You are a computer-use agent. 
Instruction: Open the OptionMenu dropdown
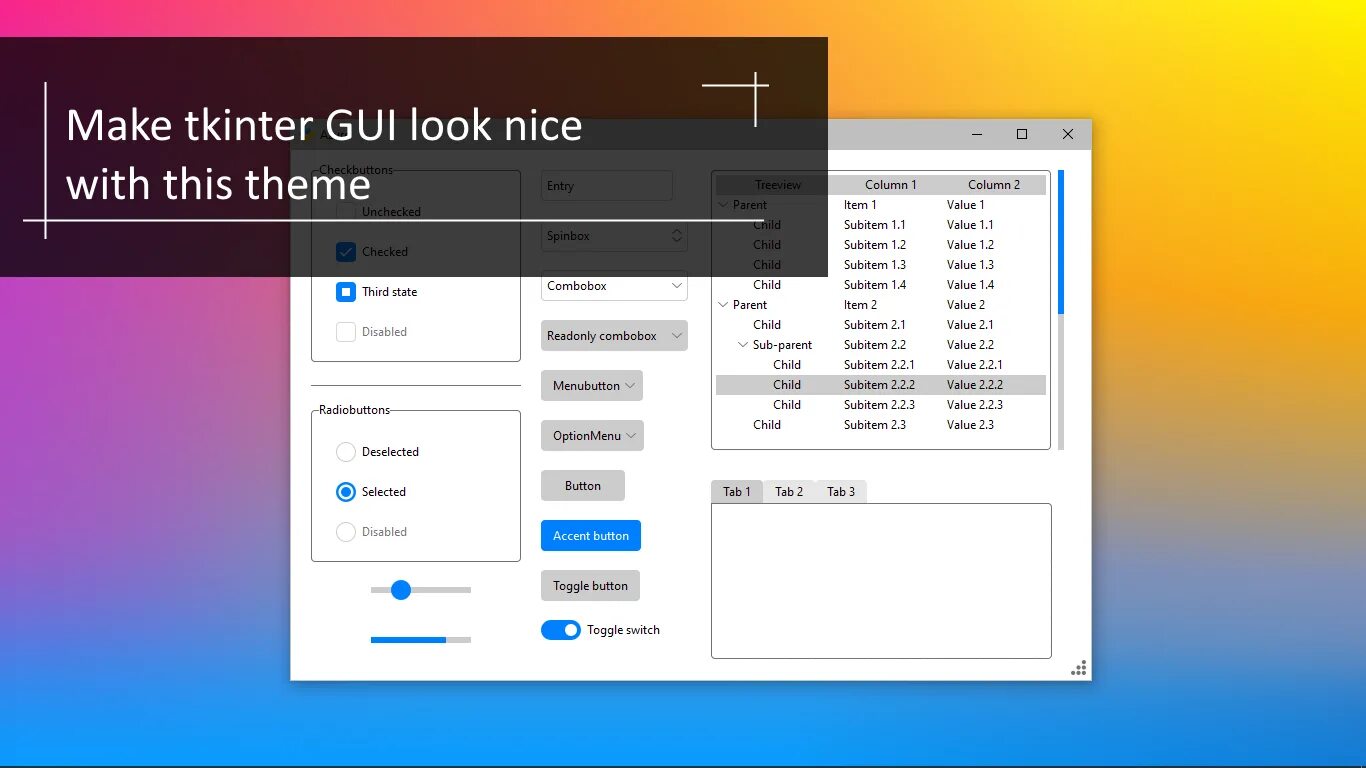pyautogui.click(x=592, y=436)
